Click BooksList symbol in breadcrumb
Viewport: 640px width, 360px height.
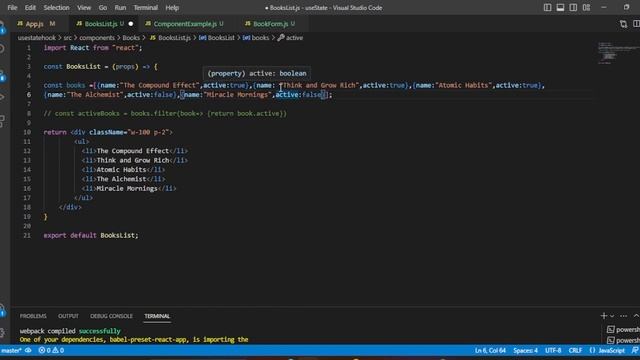pos(217,38)
